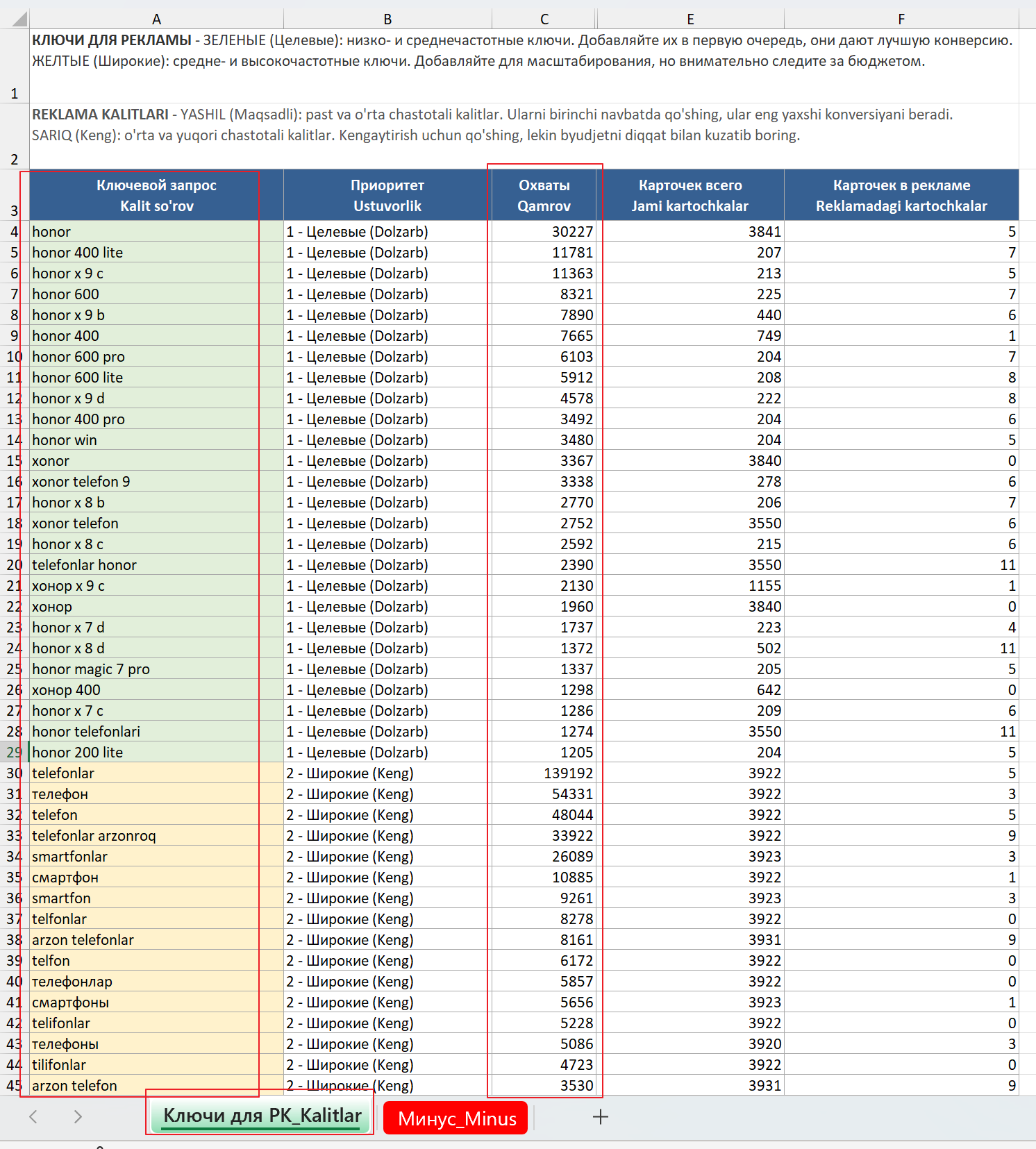
Task: Select the reach value 54331
Action: pos(544,794)
